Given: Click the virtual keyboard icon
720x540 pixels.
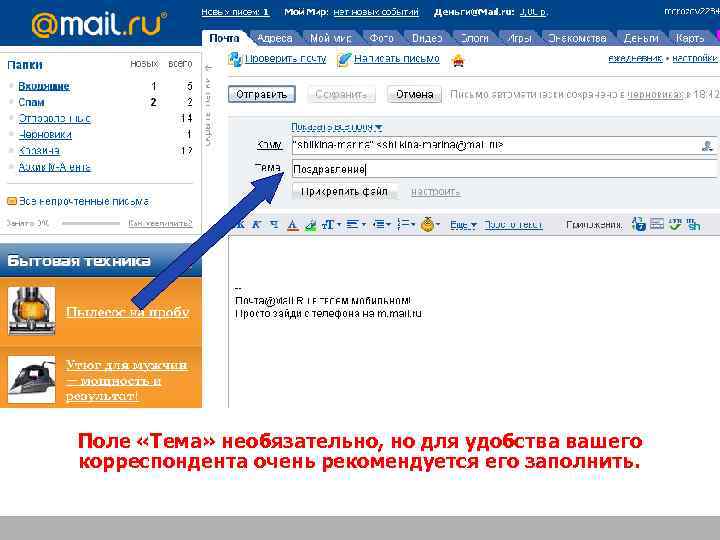Looking at the screenshot, I should click(x=657, y=224).
